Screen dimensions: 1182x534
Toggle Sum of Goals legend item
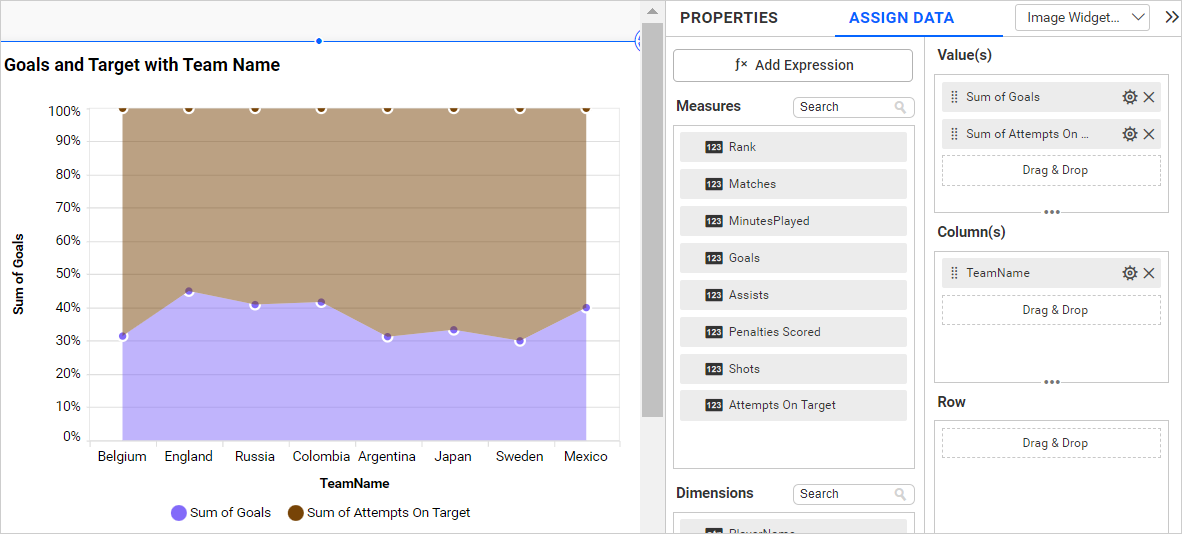click(221, 513)
